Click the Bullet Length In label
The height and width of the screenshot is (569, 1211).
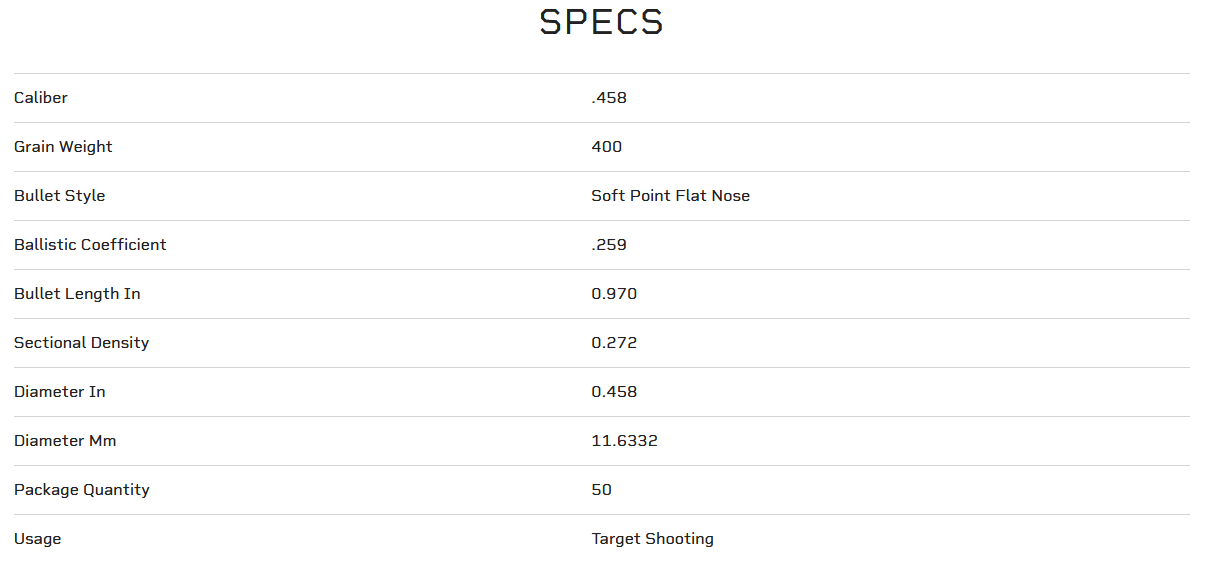tap(77, 294)
